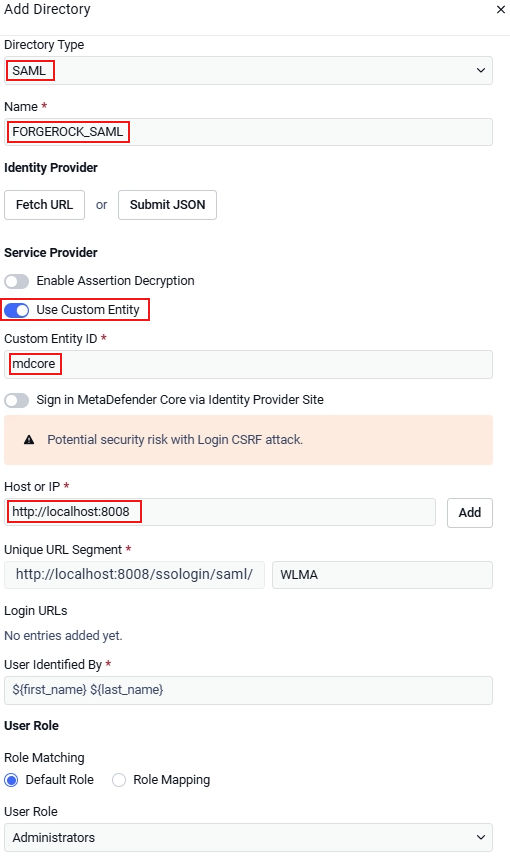Open the User Role Administrators dropdown

(248, 838)
